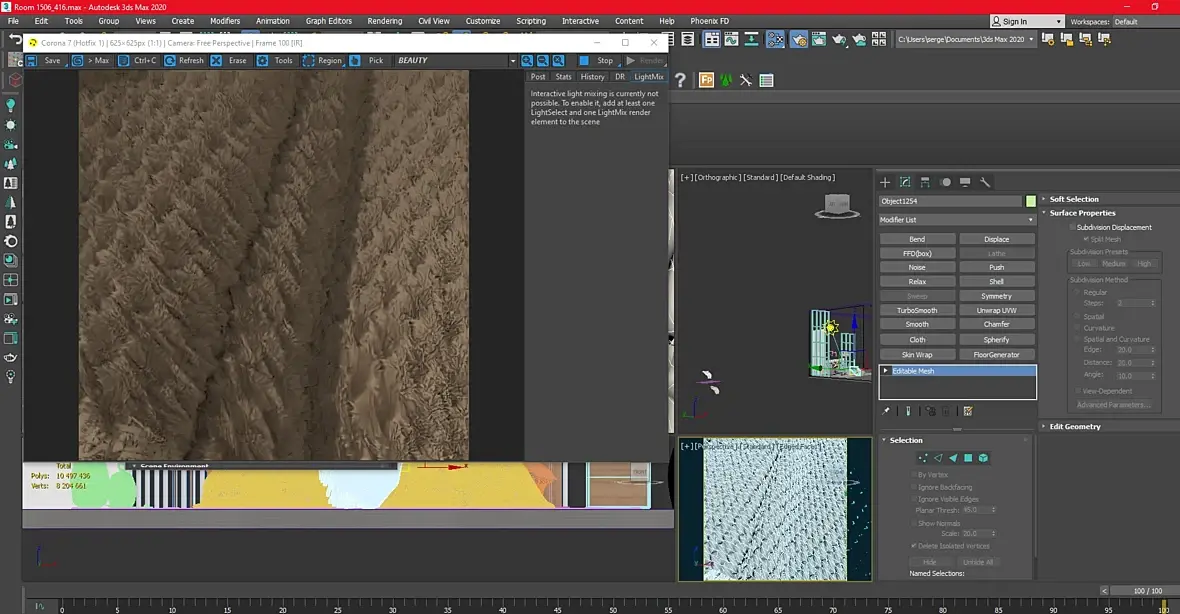Select Polygon sub-object level icon
The image size is (1180, 614).
(x=968, y=457)
